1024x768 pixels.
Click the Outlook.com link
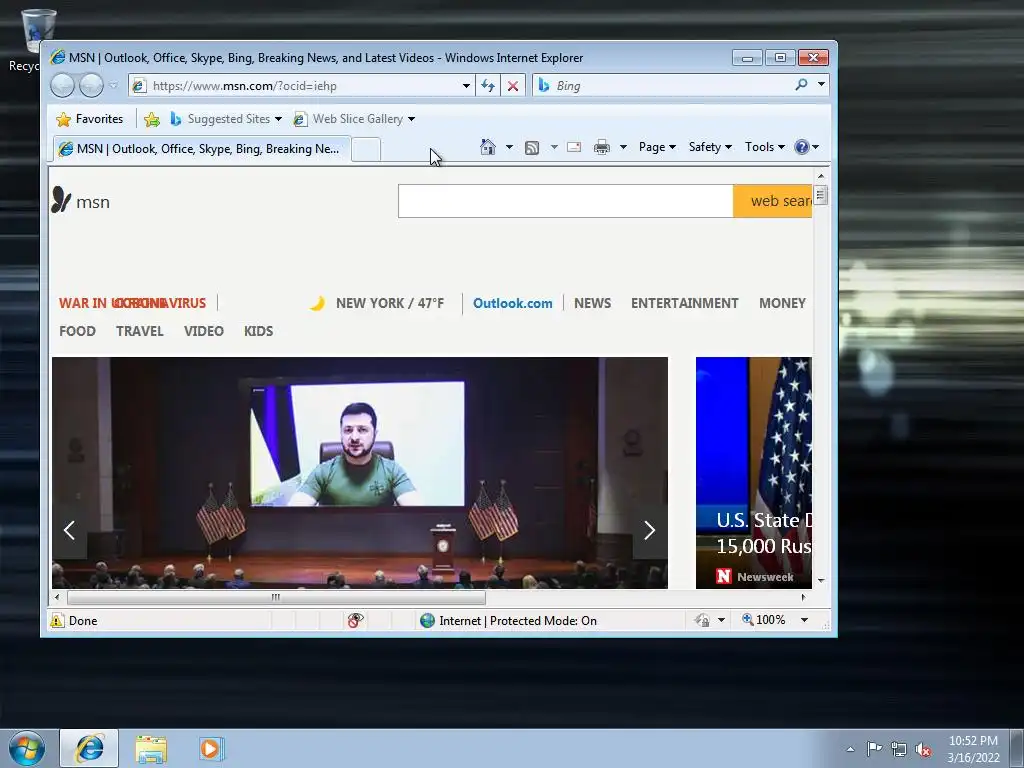coord(513,303)
